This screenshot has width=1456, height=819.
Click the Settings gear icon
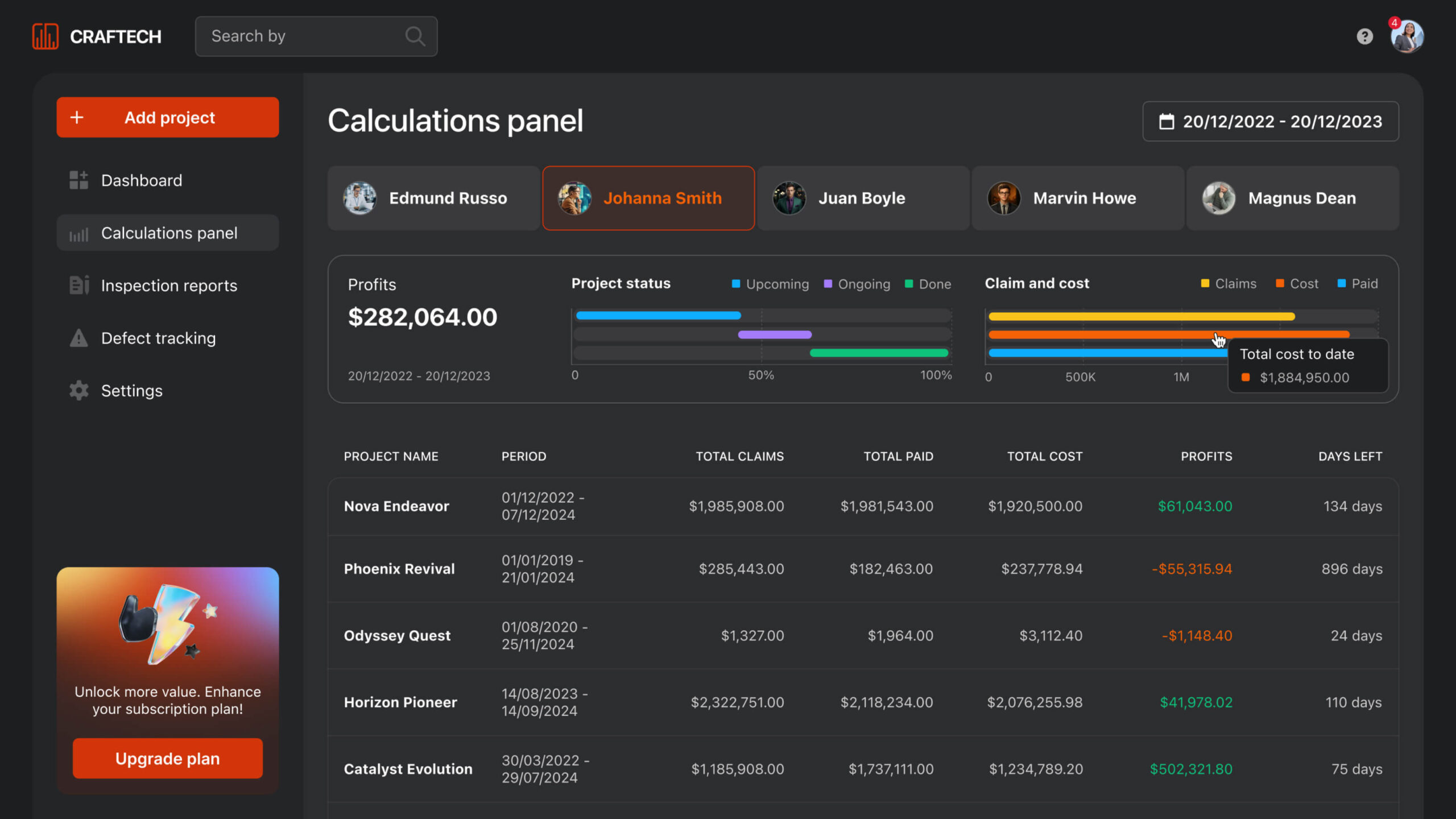pos(78,391)
